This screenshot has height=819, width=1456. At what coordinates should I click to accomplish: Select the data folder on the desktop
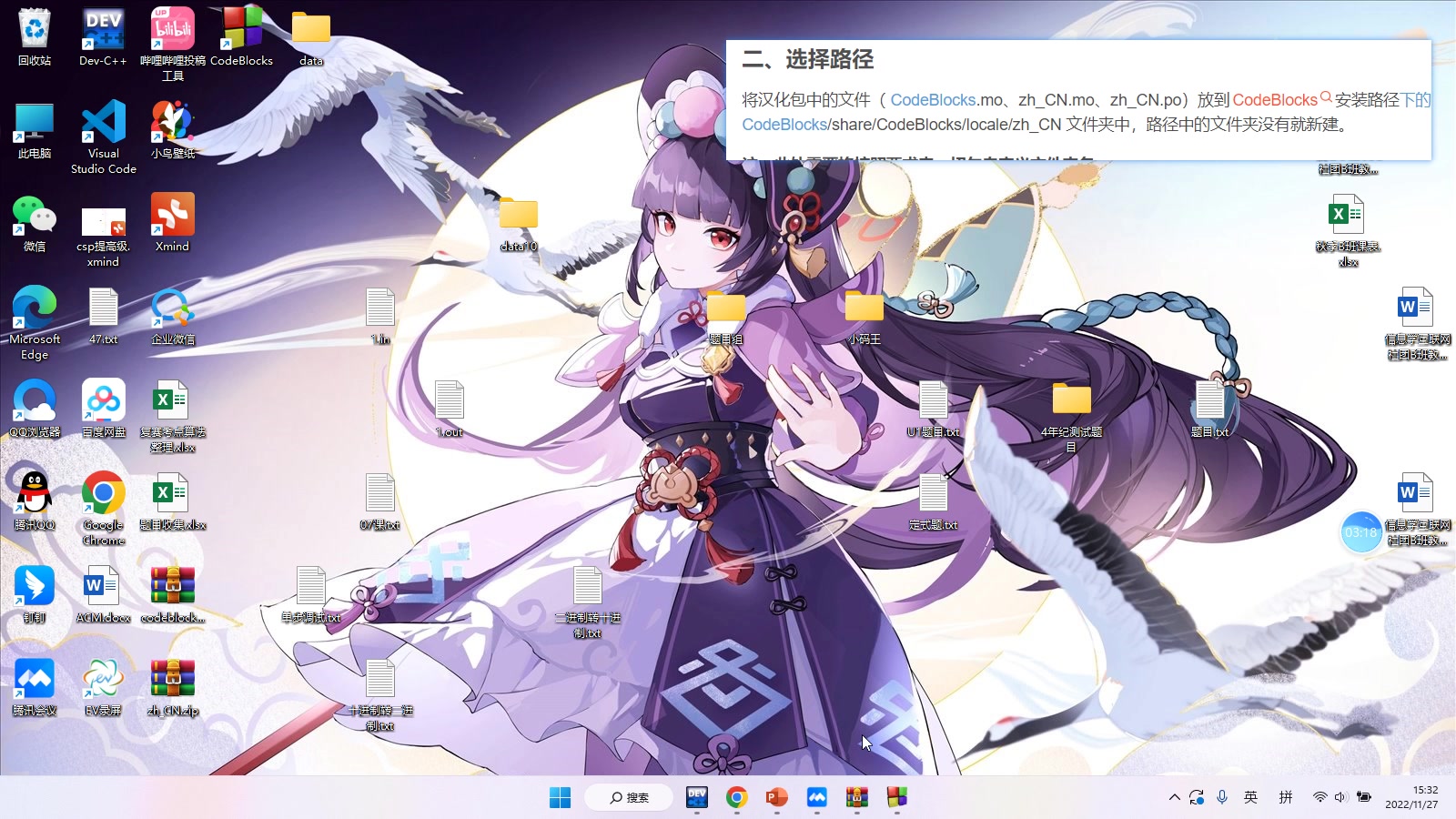tap(311, 38)
